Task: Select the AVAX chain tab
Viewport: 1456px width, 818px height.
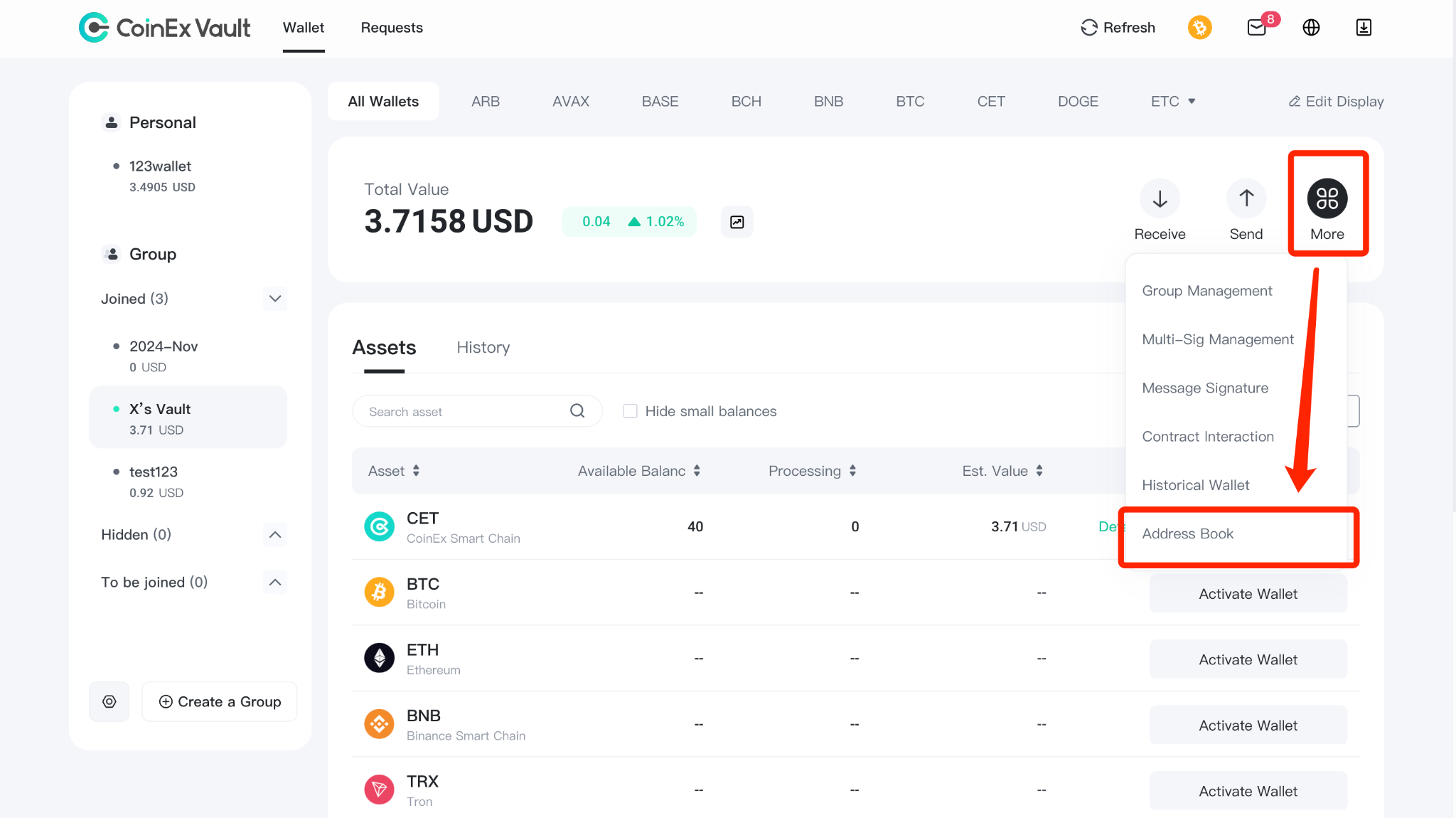Action: (x=571, y=102)
